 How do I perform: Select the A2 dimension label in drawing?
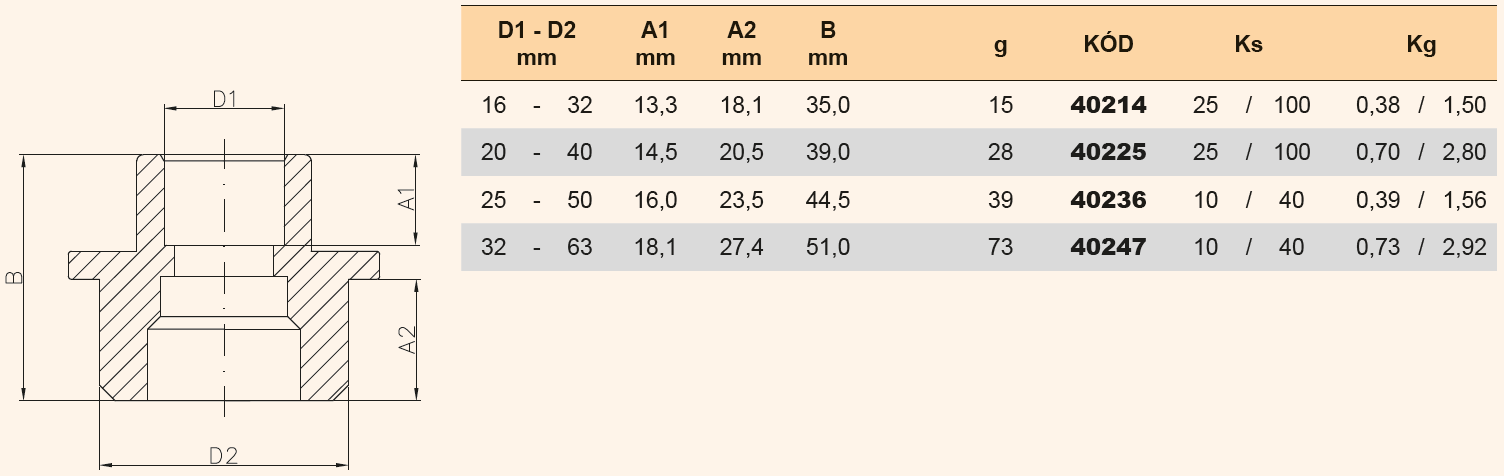407,339
